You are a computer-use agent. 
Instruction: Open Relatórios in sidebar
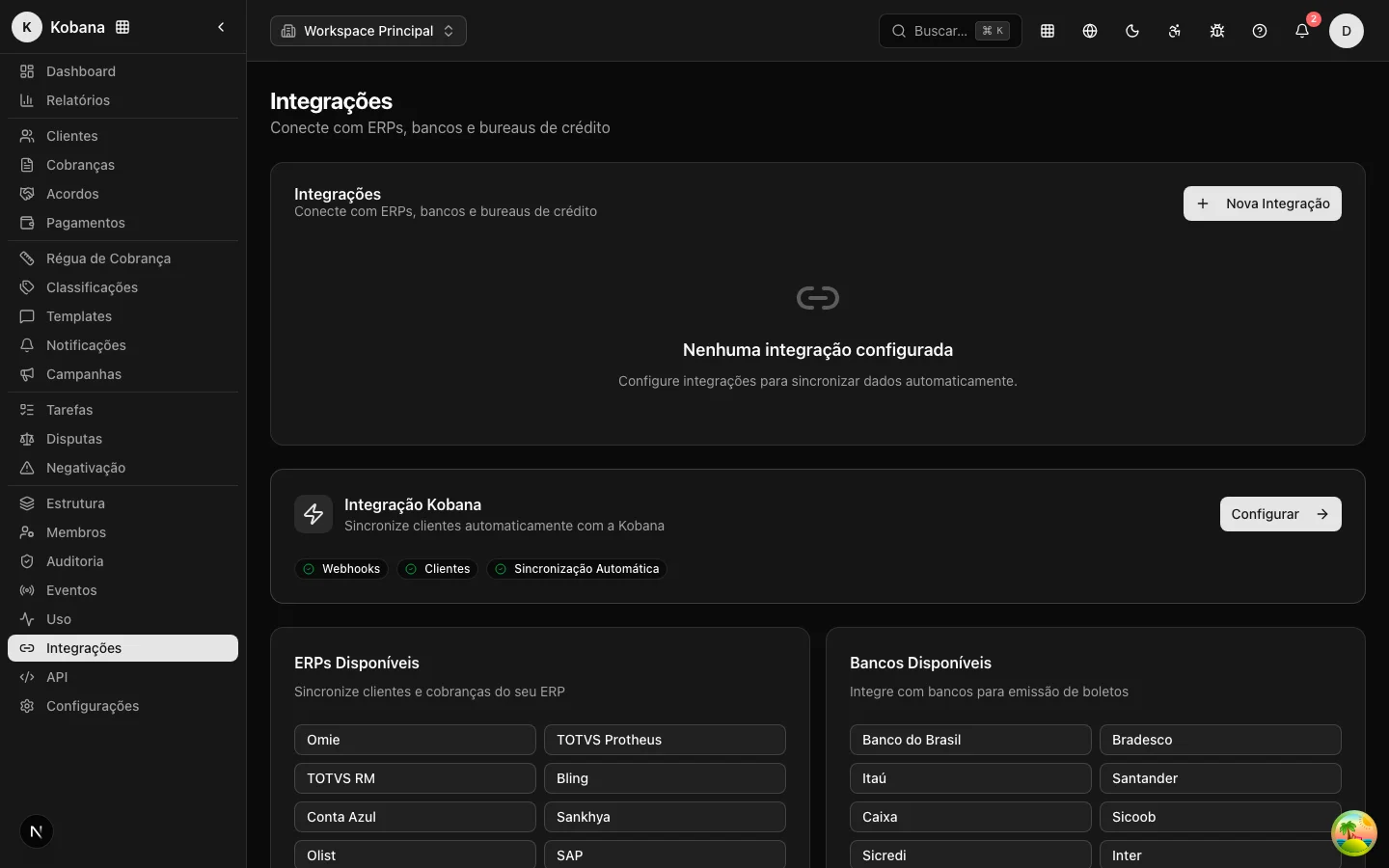click(123, 100)
